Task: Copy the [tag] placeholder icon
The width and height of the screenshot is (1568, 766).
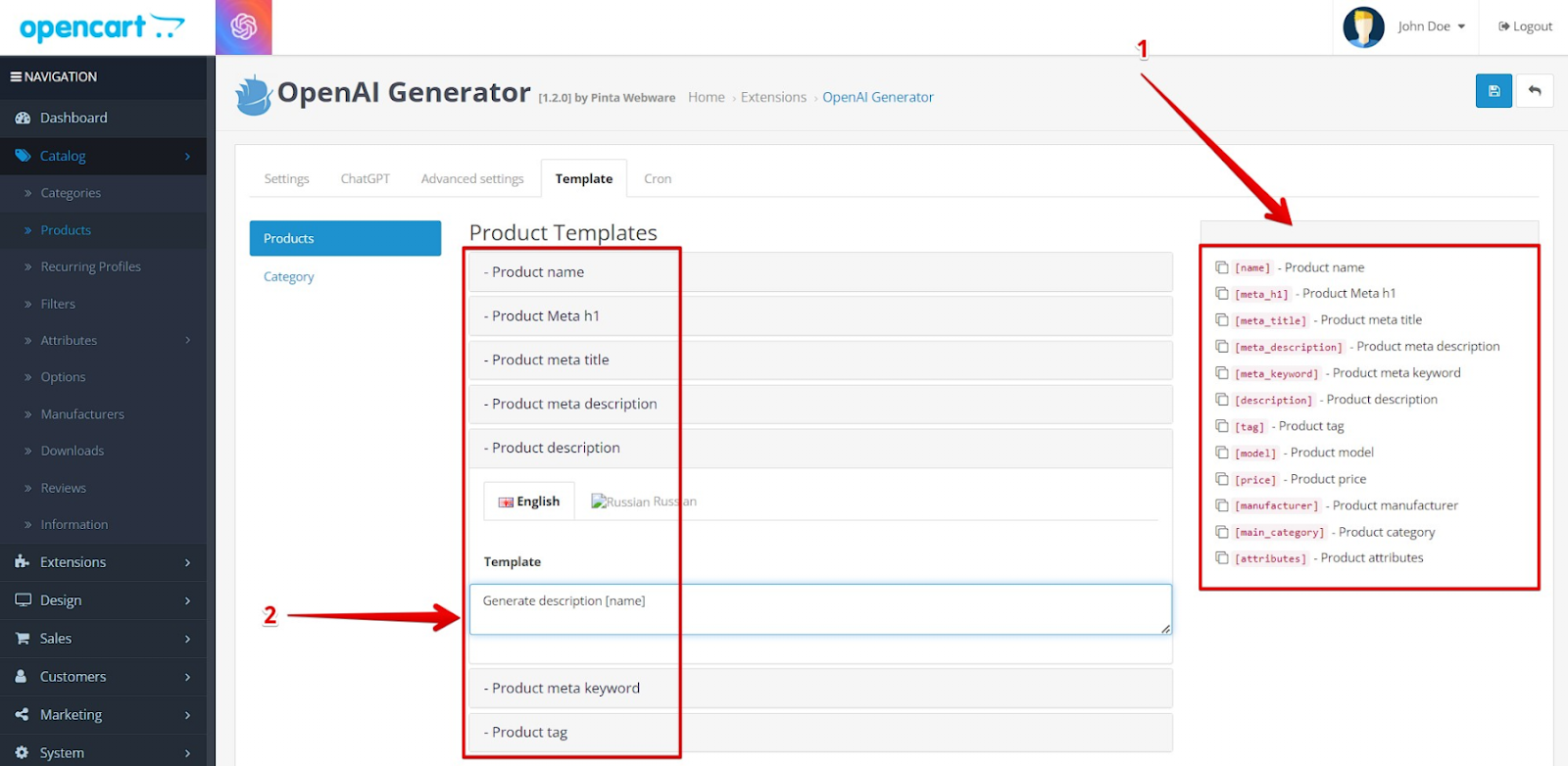Action: tap(1221, 425)
